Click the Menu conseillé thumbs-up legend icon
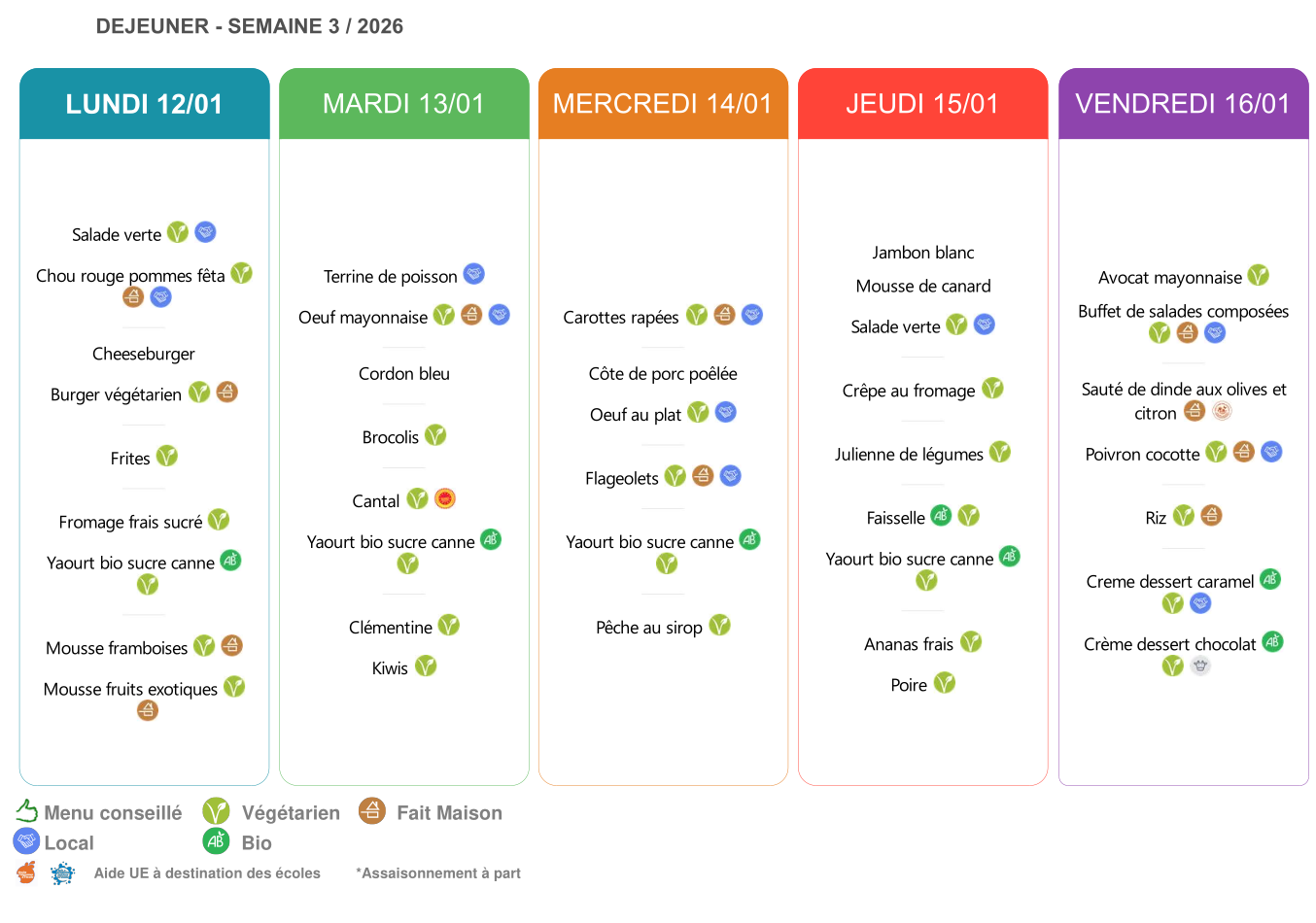1316x923 pixels. pyautogui.click(x=26, y=811)
